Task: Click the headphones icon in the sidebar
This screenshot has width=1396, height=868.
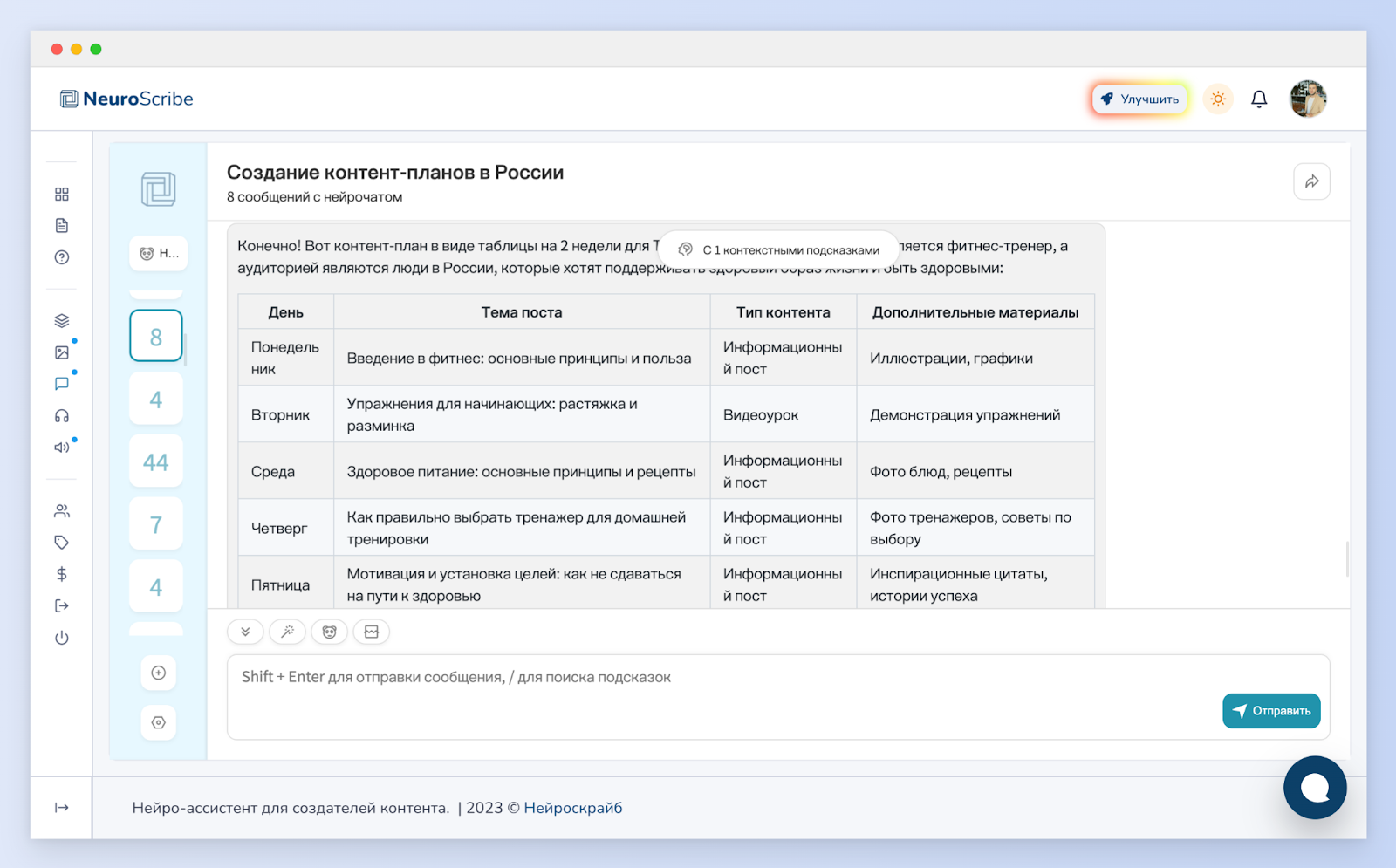Action: pyautogui.click(x=62, y=416)
